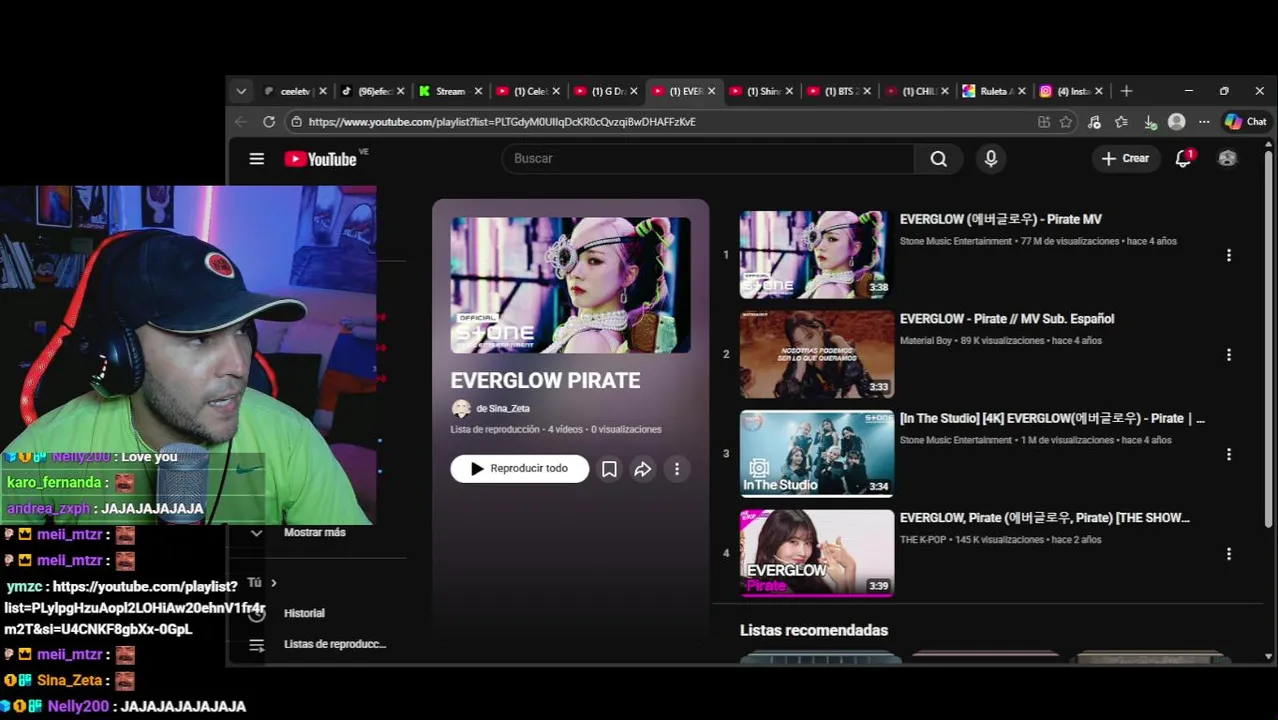Image resolution: width=1278 pixels, height=720 pixels.
Task: Share the playlist via the arrow icon
Action: 643,469
